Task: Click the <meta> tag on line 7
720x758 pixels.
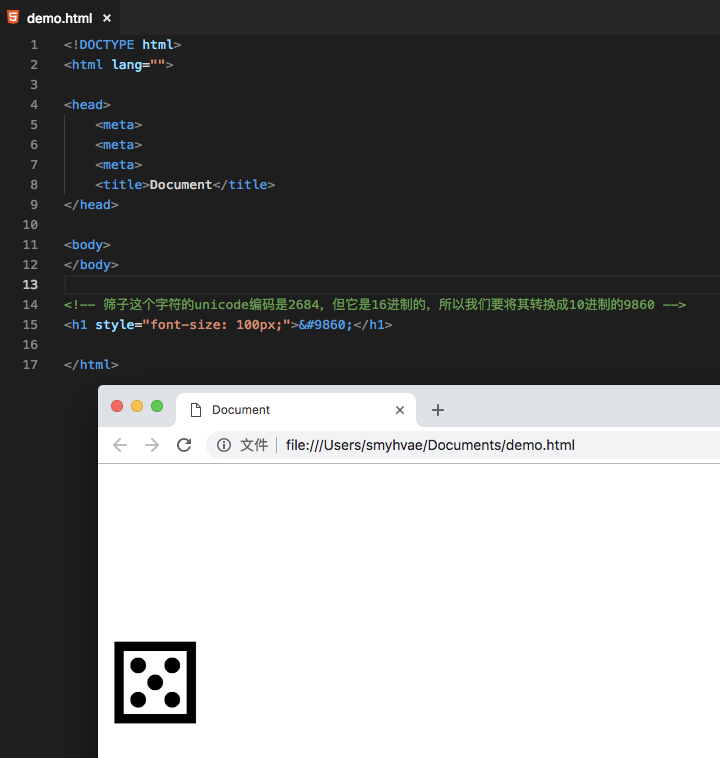Action: click(x=118, y=165)
